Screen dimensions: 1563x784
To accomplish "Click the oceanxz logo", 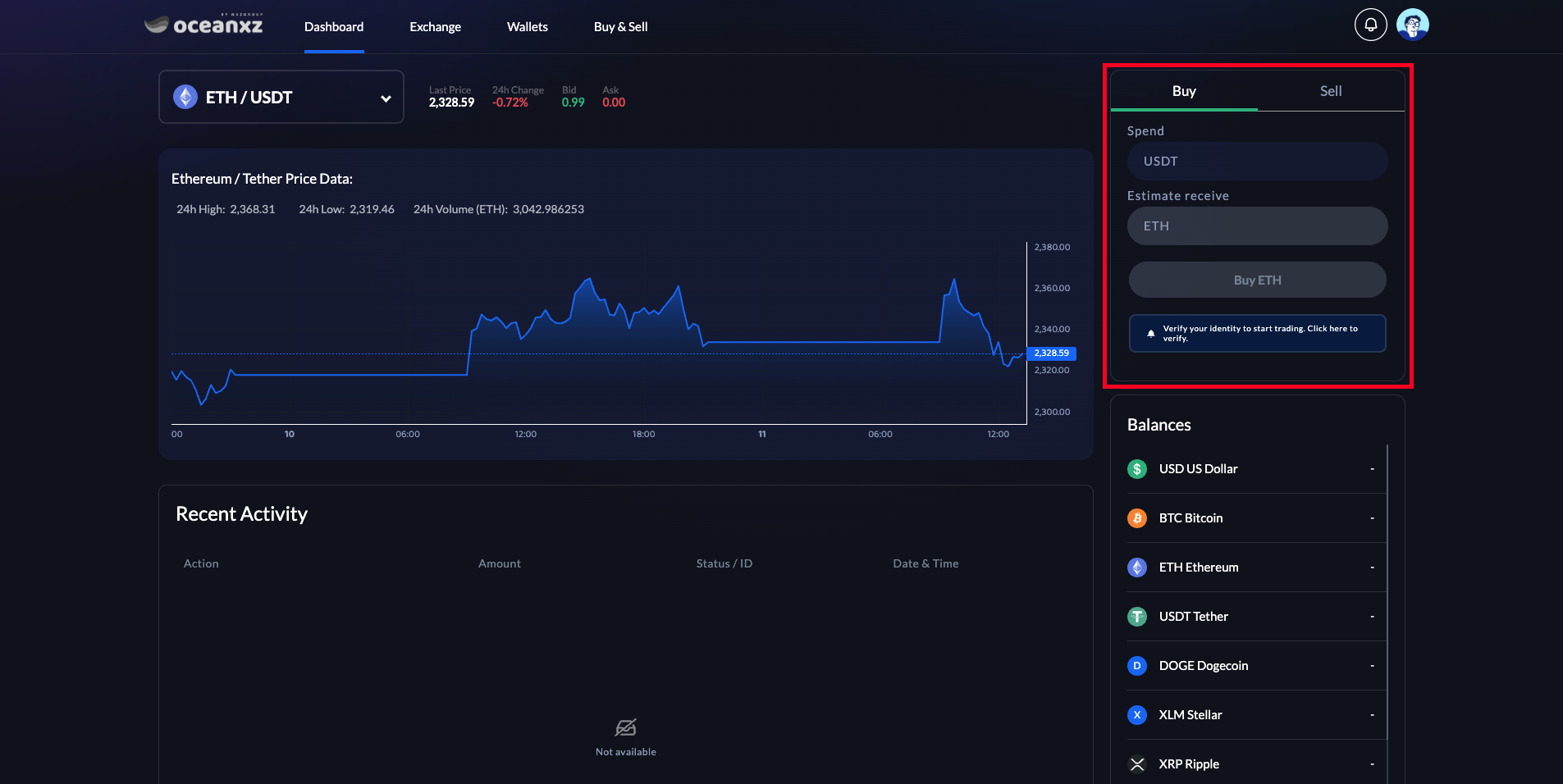I will (203, 25).
